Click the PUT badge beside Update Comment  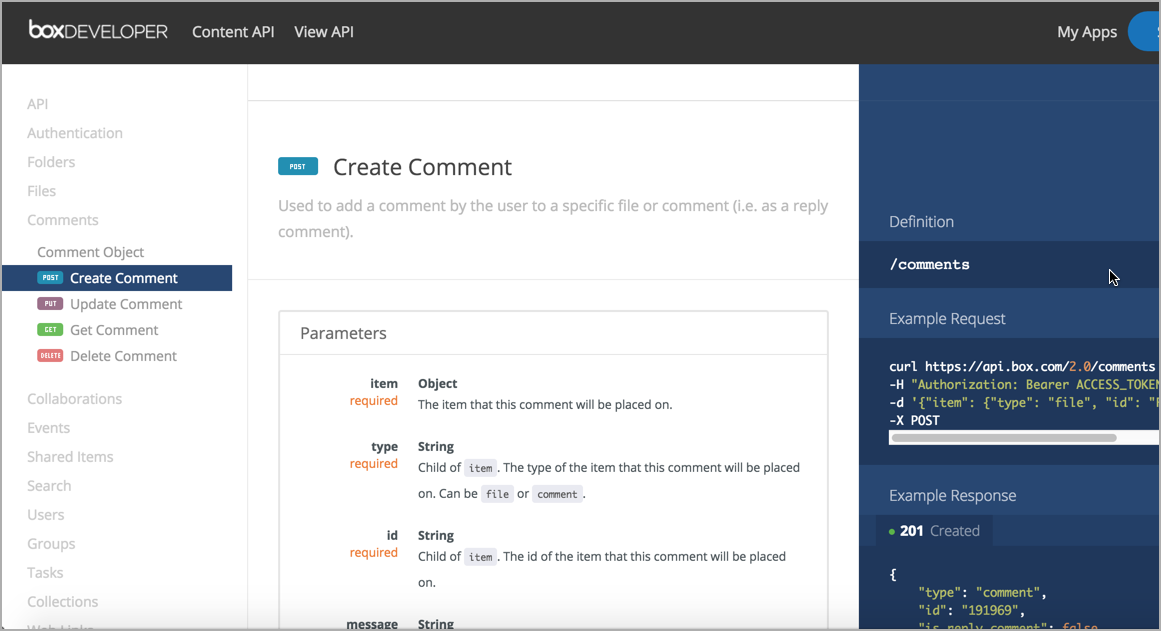[50, 304]
